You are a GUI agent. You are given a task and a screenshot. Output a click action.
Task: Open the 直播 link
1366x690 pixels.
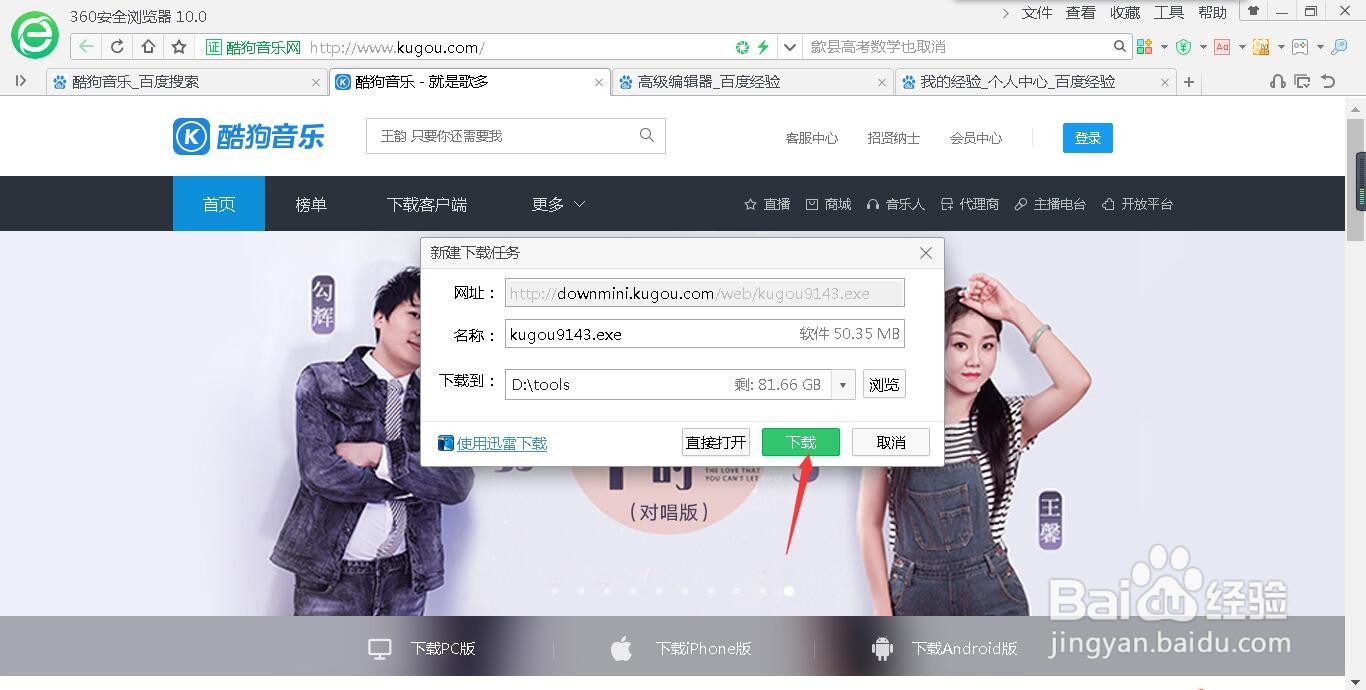coord(767,204)
